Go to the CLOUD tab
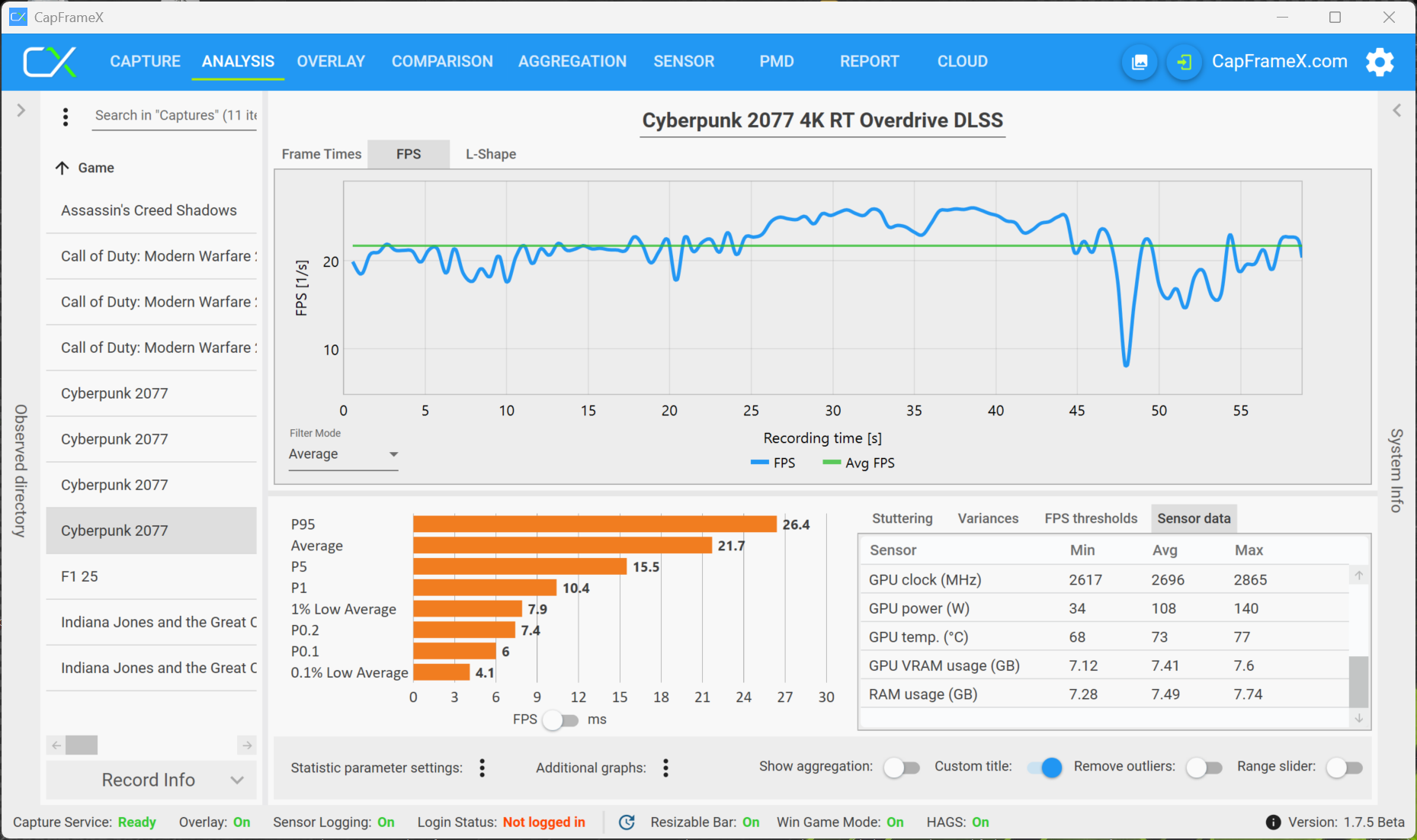1417x840 pixels. pos(963,62)
